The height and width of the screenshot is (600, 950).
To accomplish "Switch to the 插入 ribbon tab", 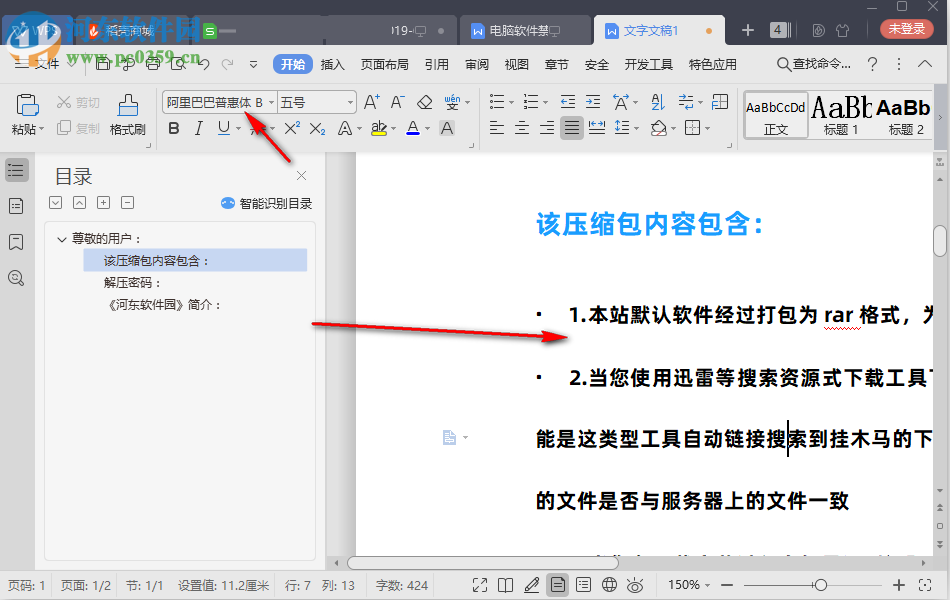I will (x=332, y=63).
